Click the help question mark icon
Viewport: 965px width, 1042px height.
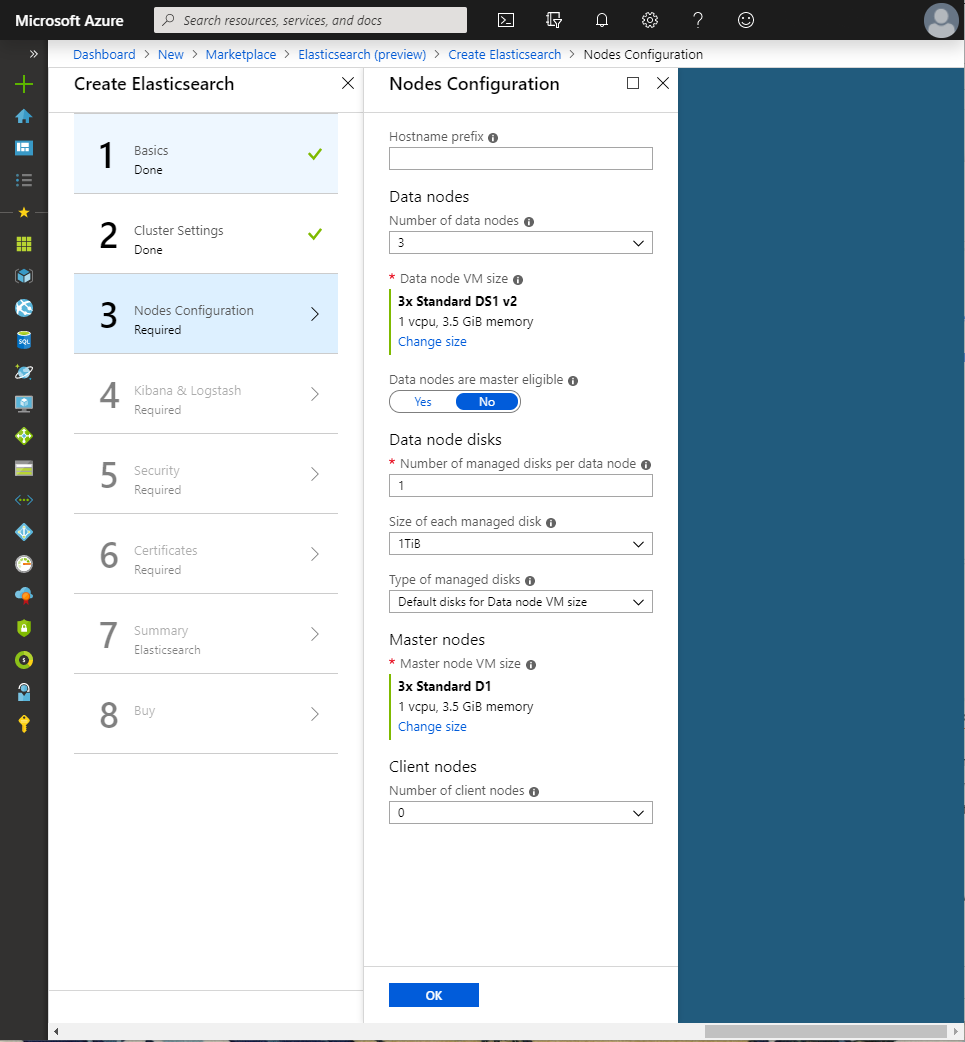(698, 20)
